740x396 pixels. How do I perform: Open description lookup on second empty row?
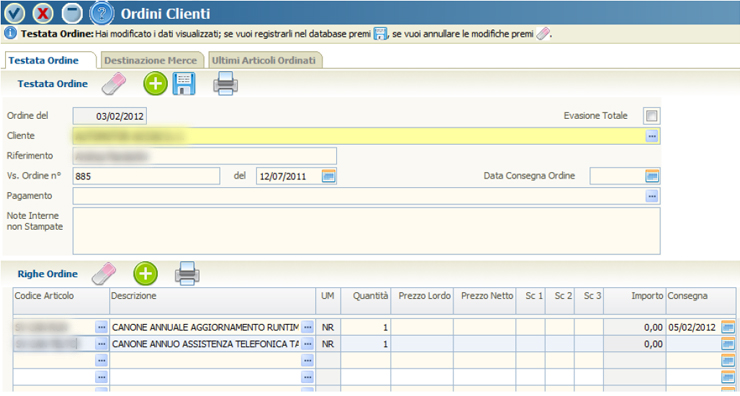pyautogui.click(x=307, y=377)
